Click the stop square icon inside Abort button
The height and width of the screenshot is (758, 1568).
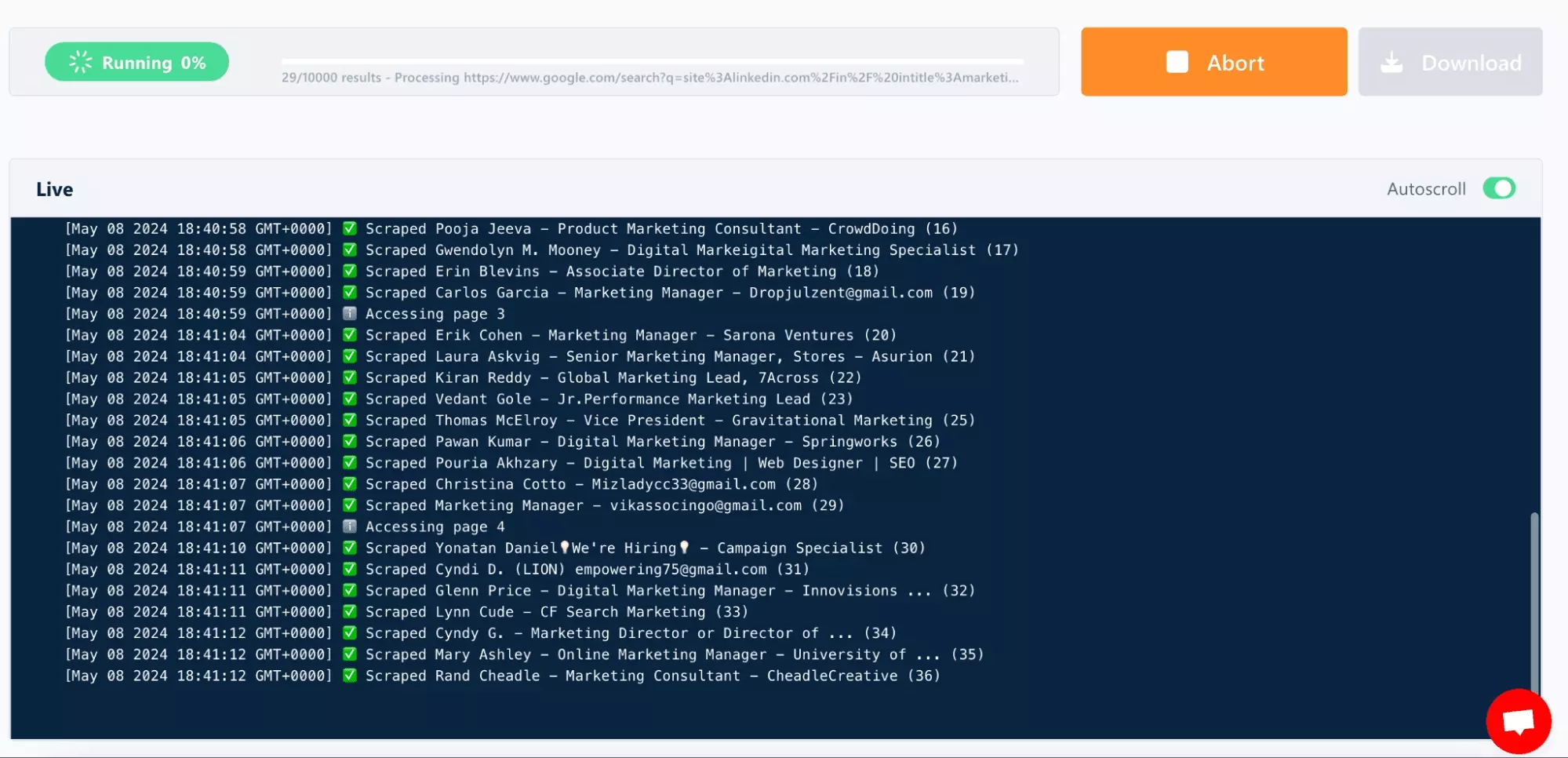(x=1177, y=61)
